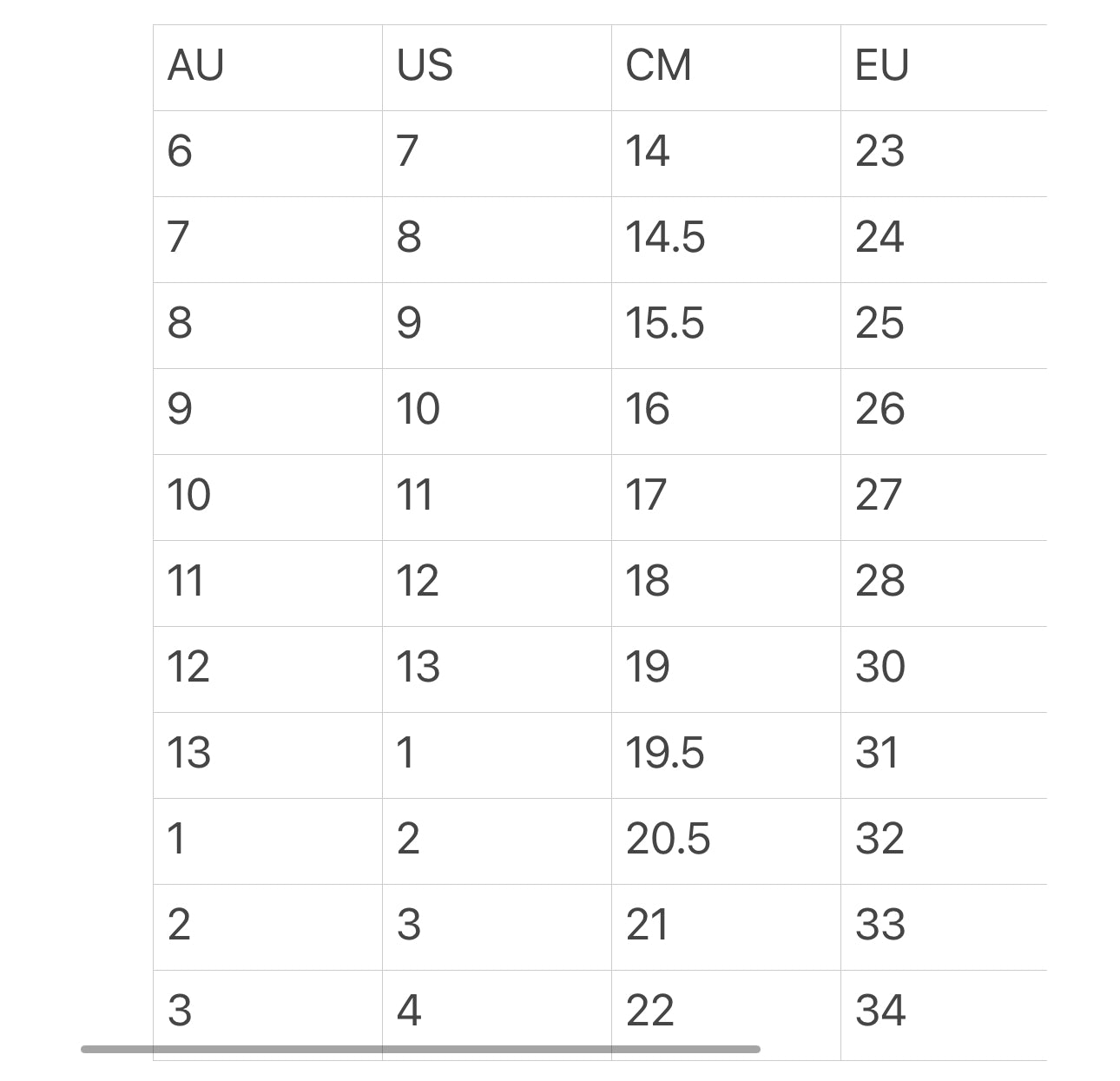This screenshot has width=1120, height=1081.
Task: Click the US column header
Action: [425, 66]
